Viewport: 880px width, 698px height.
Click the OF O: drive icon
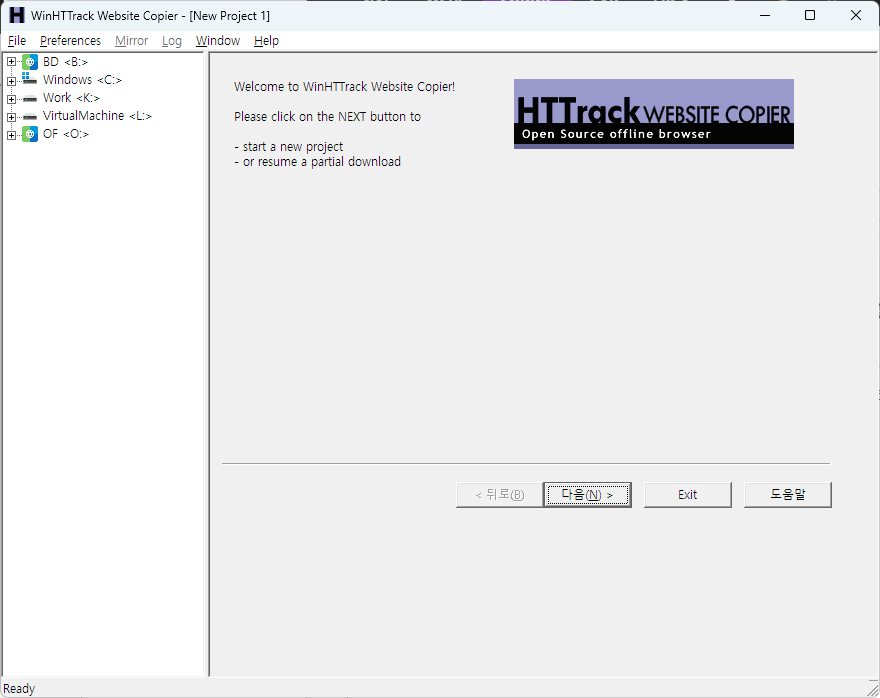pos(30,134)
